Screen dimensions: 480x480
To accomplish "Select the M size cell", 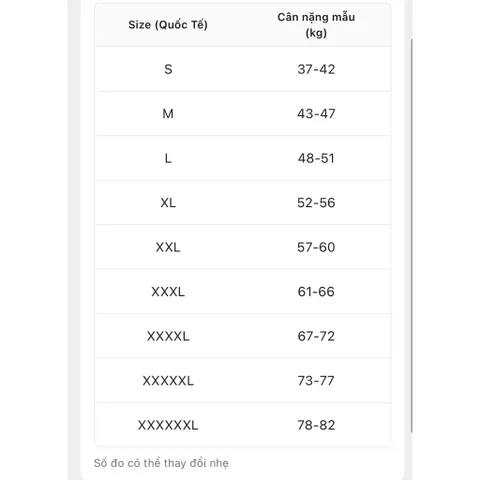I will click(168, 114).
